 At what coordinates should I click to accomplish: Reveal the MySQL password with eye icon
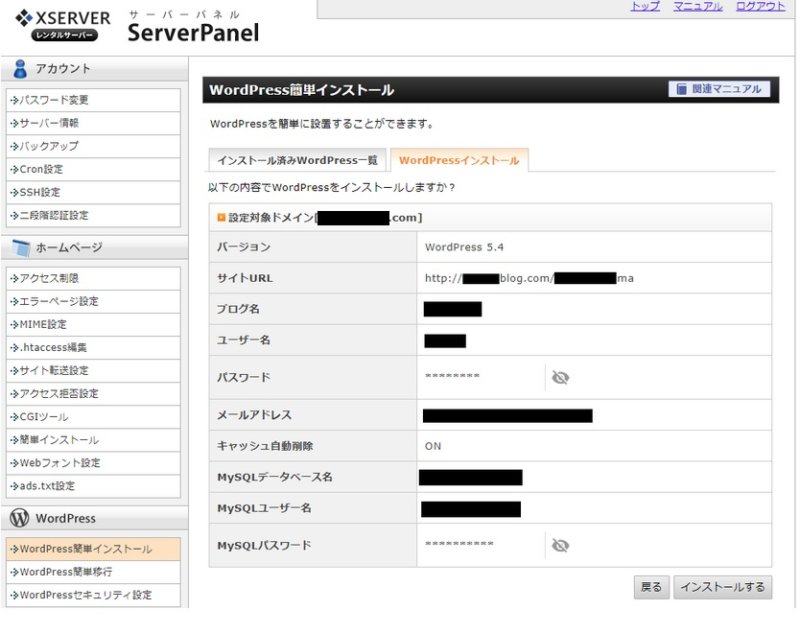[560, 546]
